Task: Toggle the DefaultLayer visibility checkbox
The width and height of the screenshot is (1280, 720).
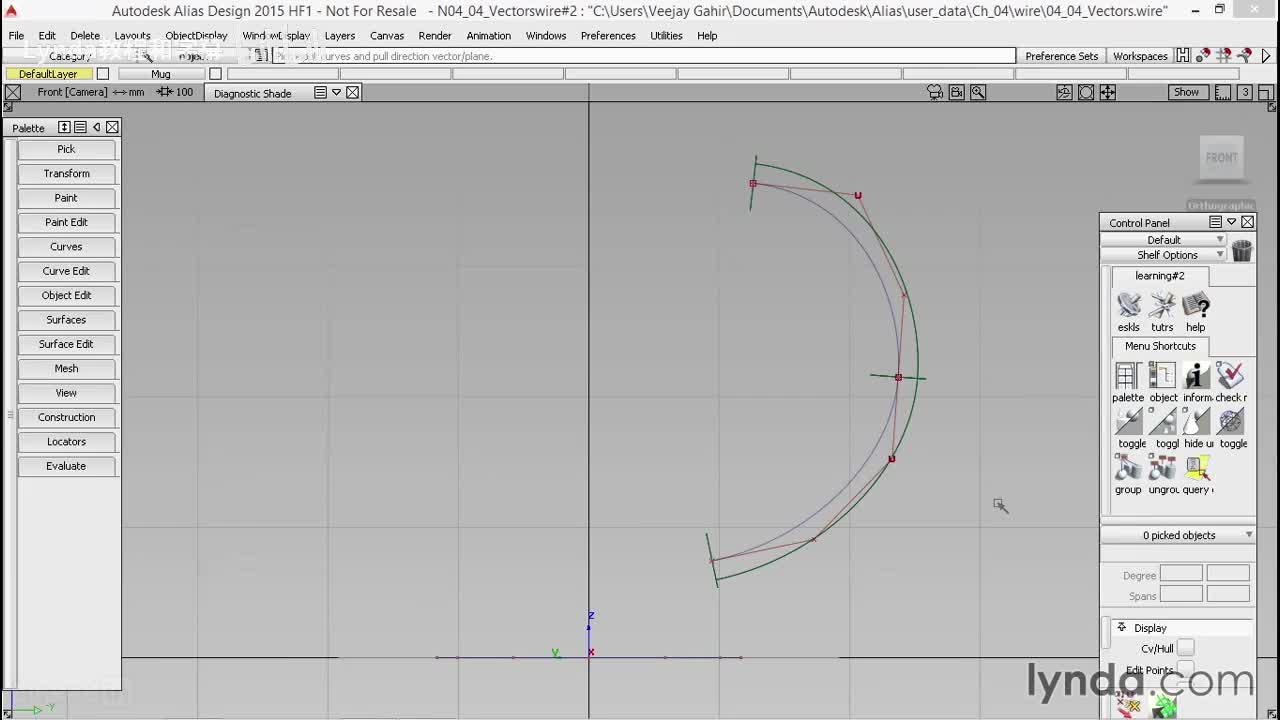Action: pos(102,74)
